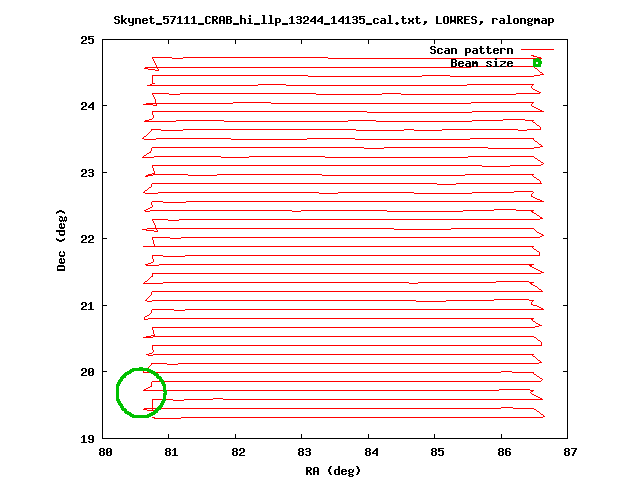
Task: Click the 'Scan pattern' legend label
Action: click(x=471, y=50)
